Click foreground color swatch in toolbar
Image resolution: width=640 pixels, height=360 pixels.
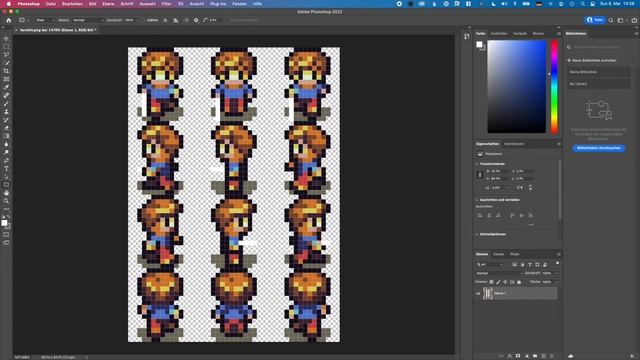click(4, 222)
